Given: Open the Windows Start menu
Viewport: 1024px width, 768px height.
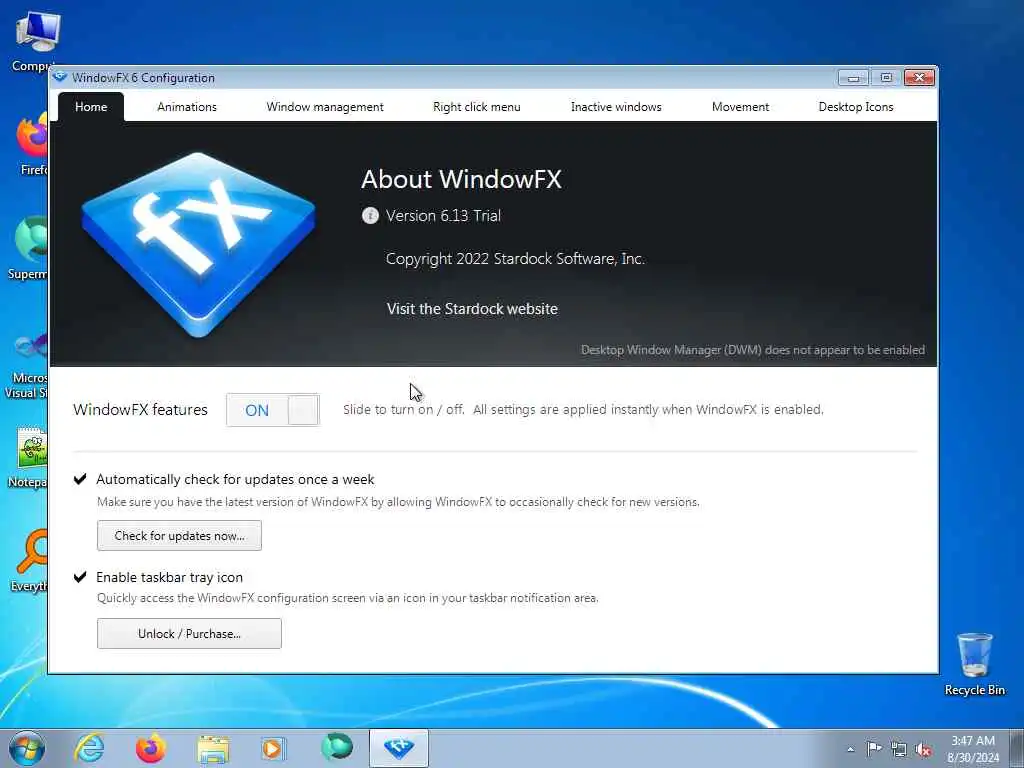Looking at the screenshot, I should click(x=27, y=748).
